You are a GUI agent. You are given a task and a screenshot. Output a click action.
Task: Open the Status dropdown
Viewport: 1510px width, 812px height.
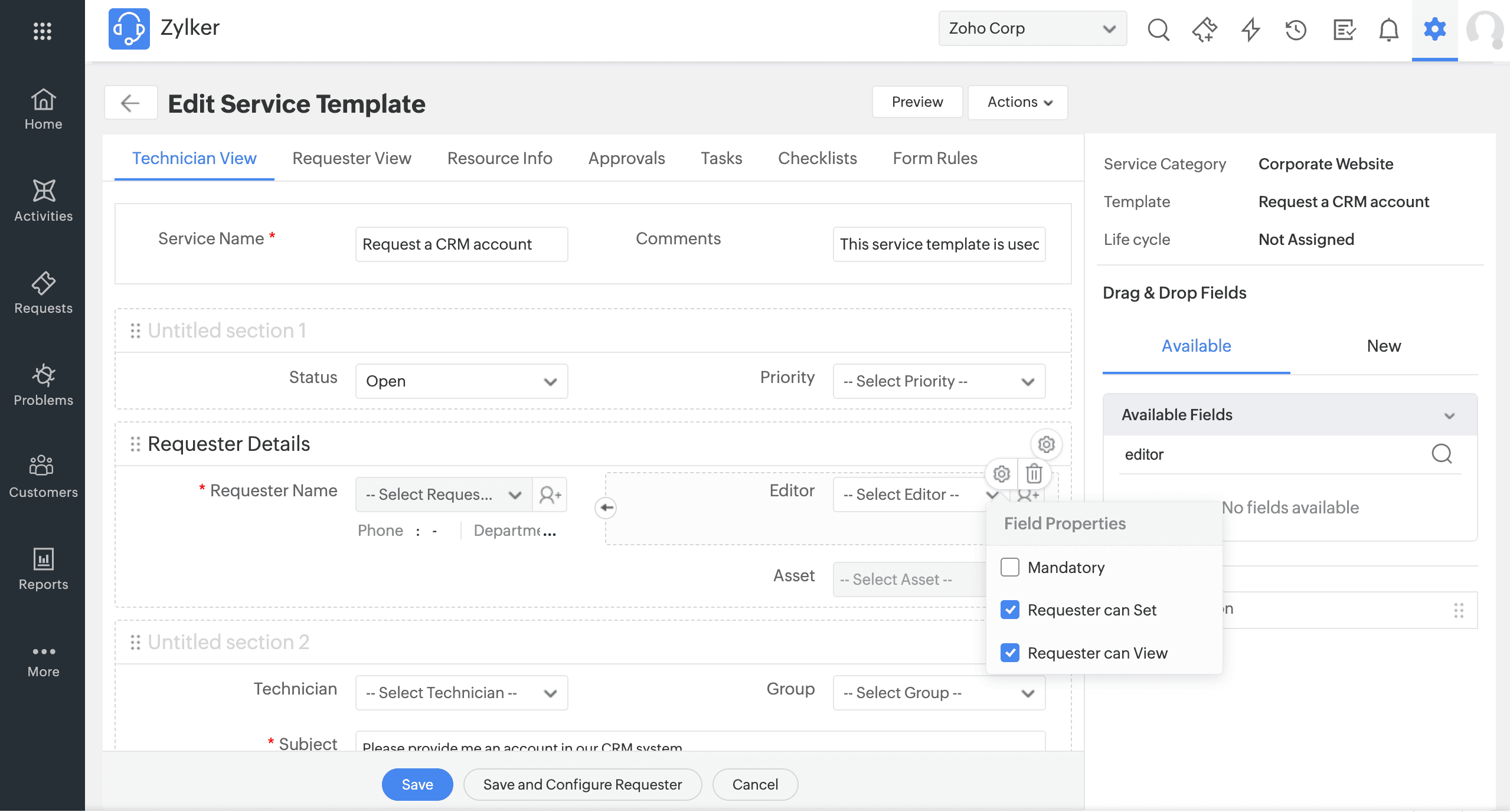pos(461,381)
